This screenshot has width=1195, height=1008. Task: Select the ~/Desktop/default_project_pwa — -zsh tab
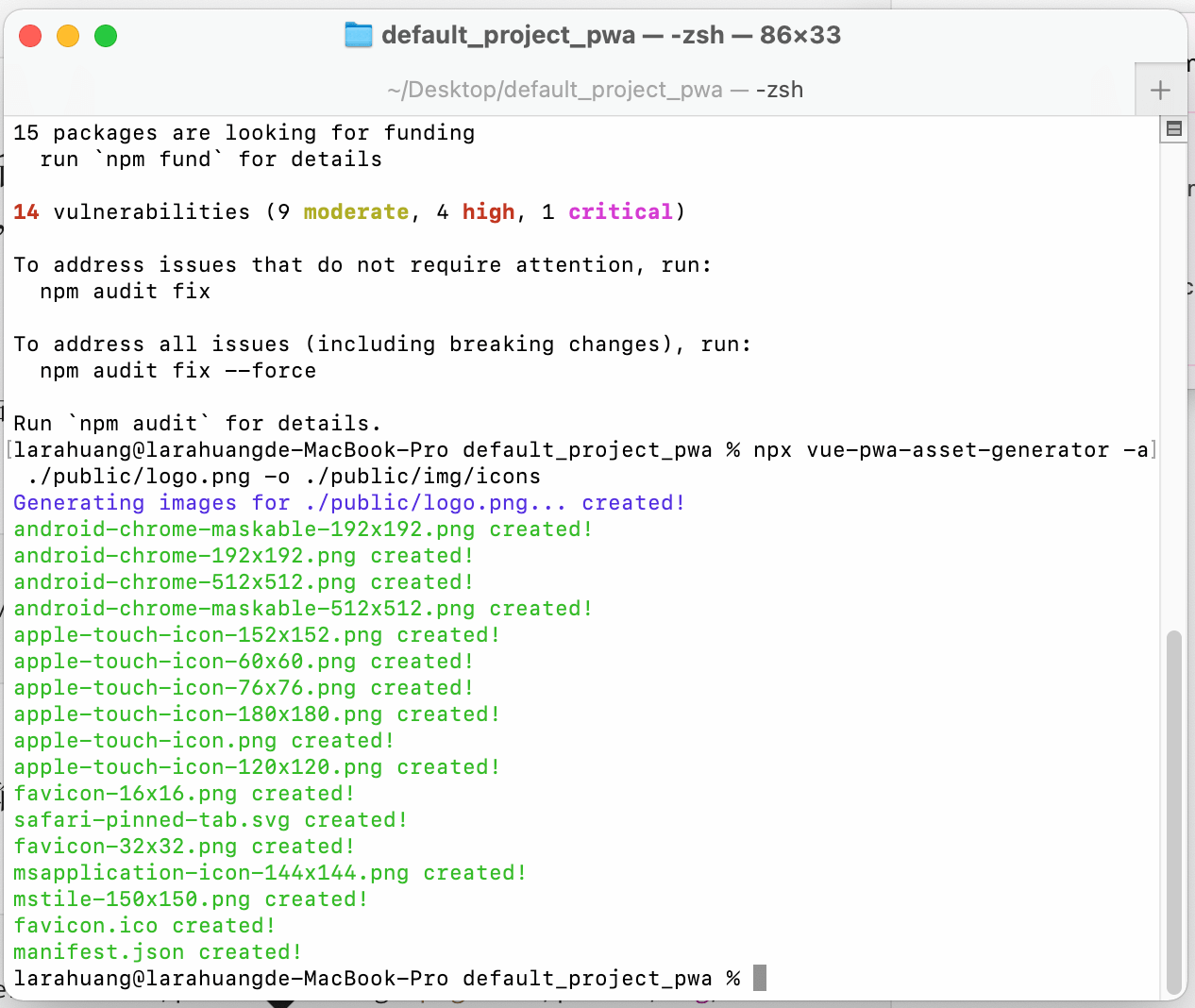pos(595,91)
